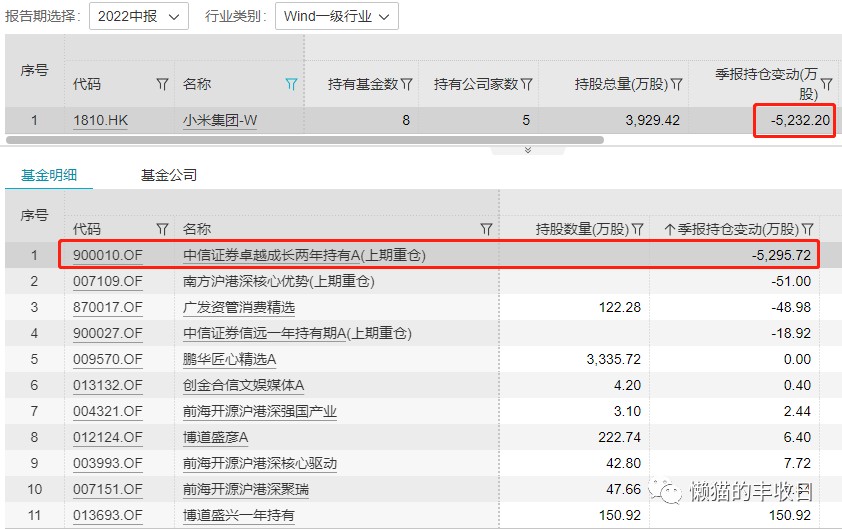Viewport: 842px width, 529px height.
Task: Click filter icon beside 持有基金数 header
Action: [407, 85]
